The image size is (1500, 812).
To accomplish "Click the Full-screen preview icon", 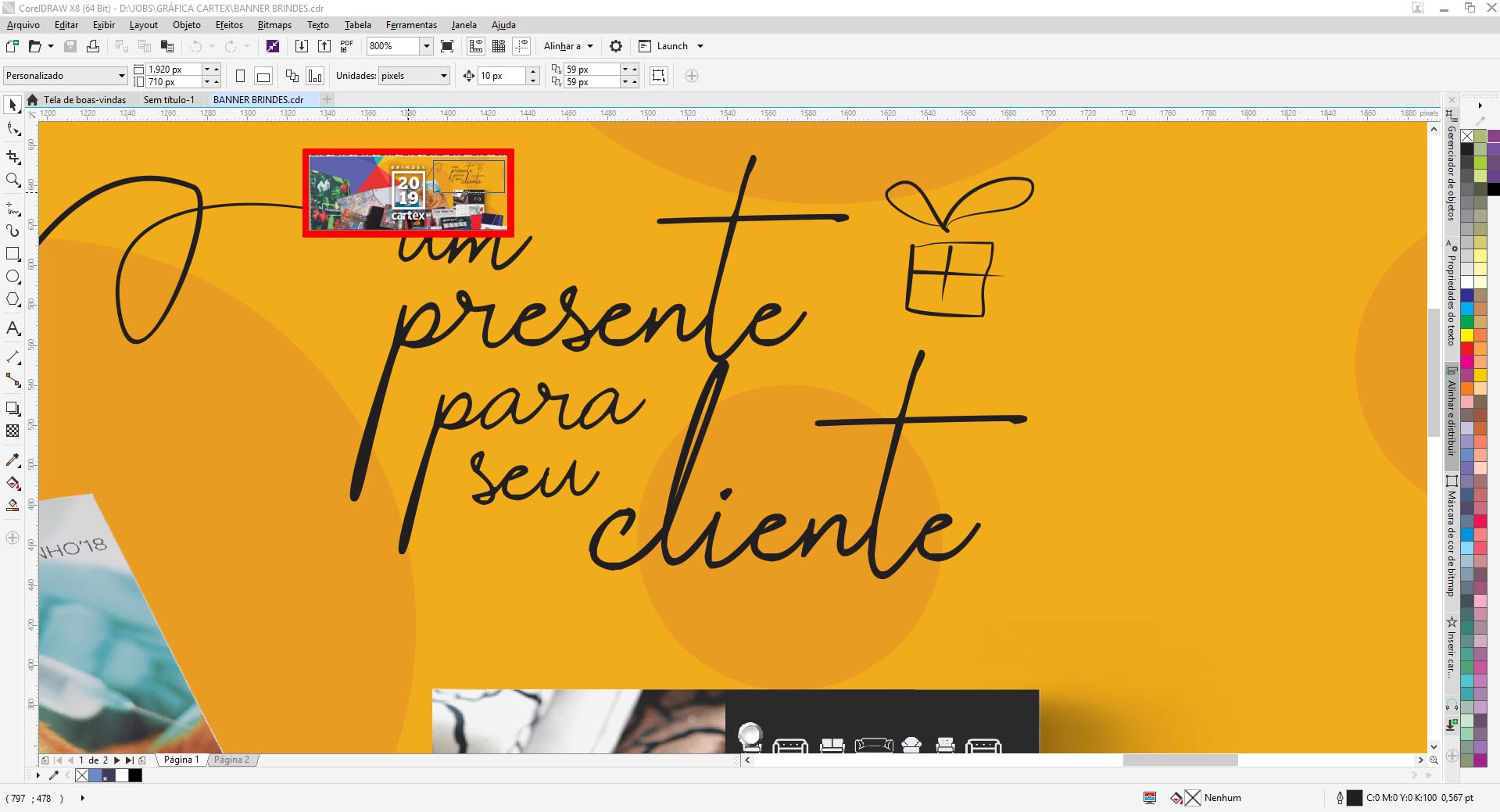I will [447, 46].
